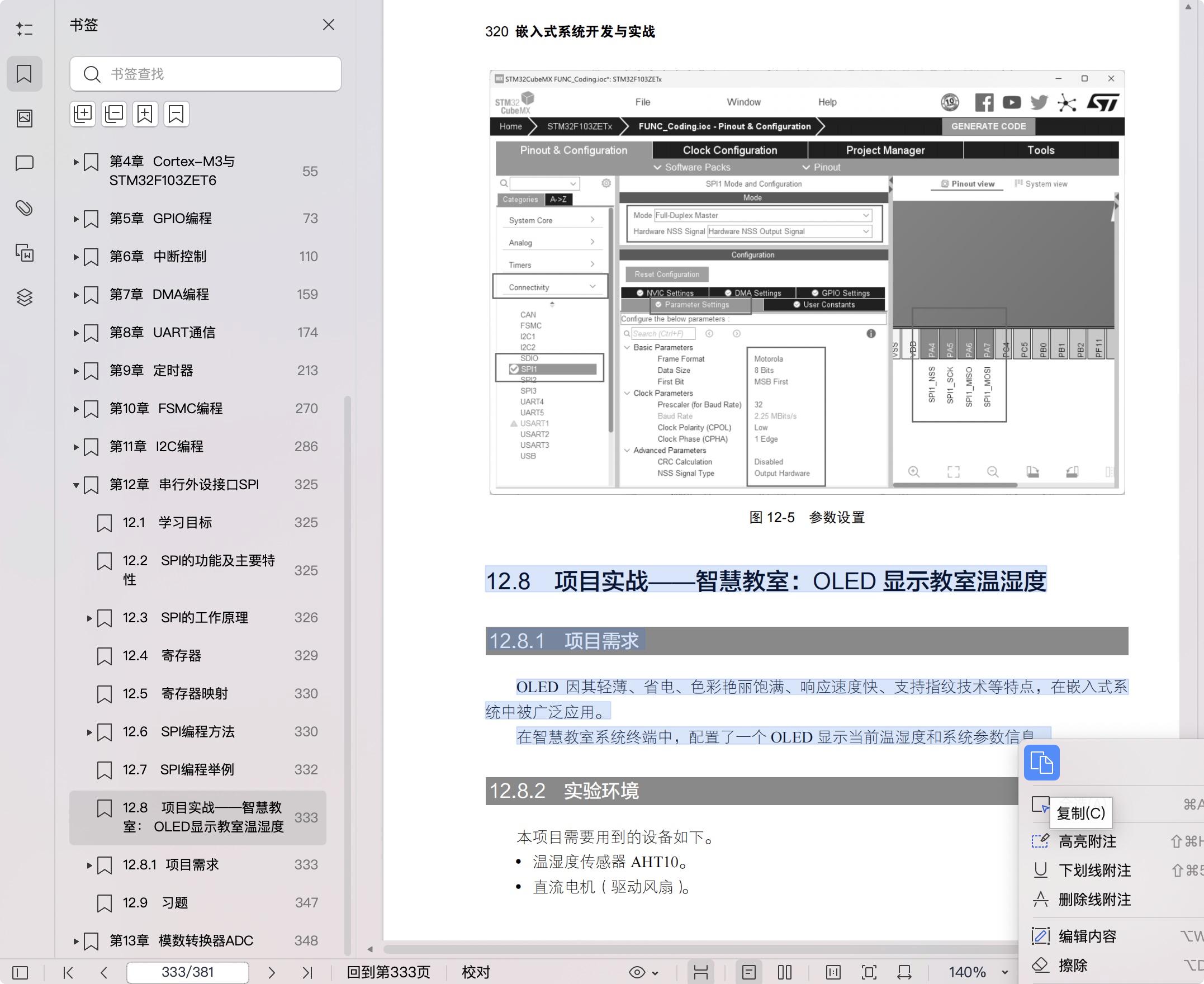1204x984 pixels.
Task: Go to bookmark 12.5 寄存器映射
Action: (198, 694)
